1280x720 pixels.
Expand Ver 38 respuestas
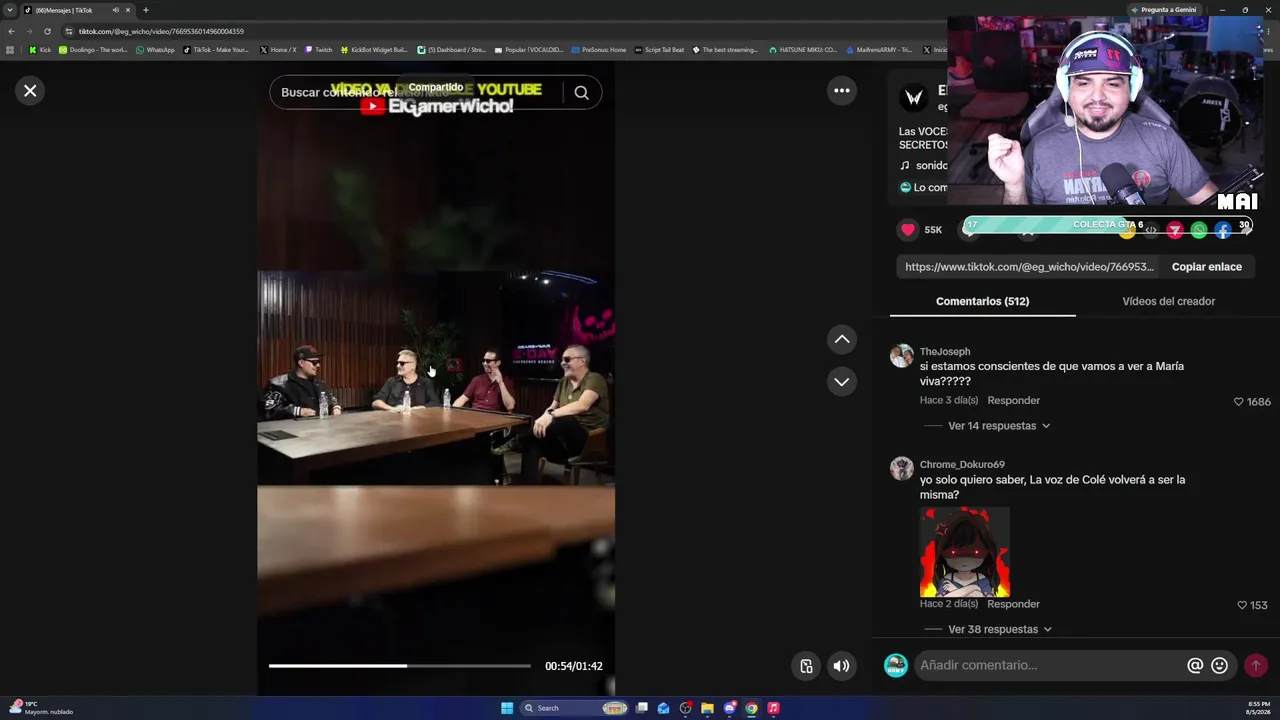click(999, 630)
